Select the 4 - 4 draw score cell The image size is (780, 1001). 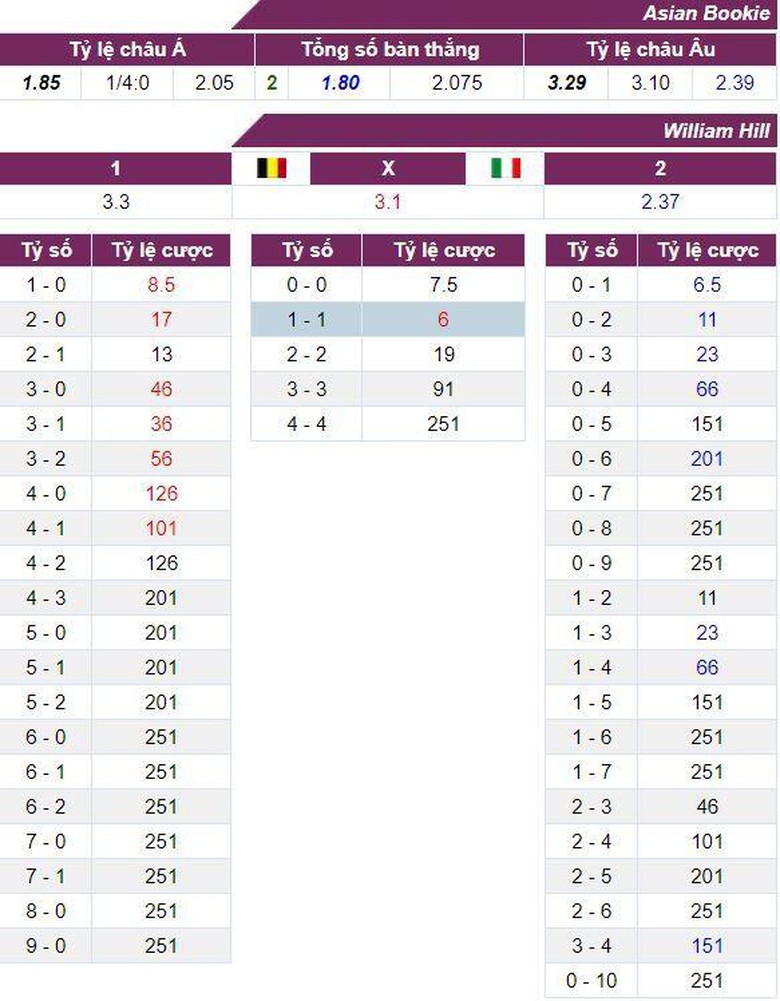(306, 424)
